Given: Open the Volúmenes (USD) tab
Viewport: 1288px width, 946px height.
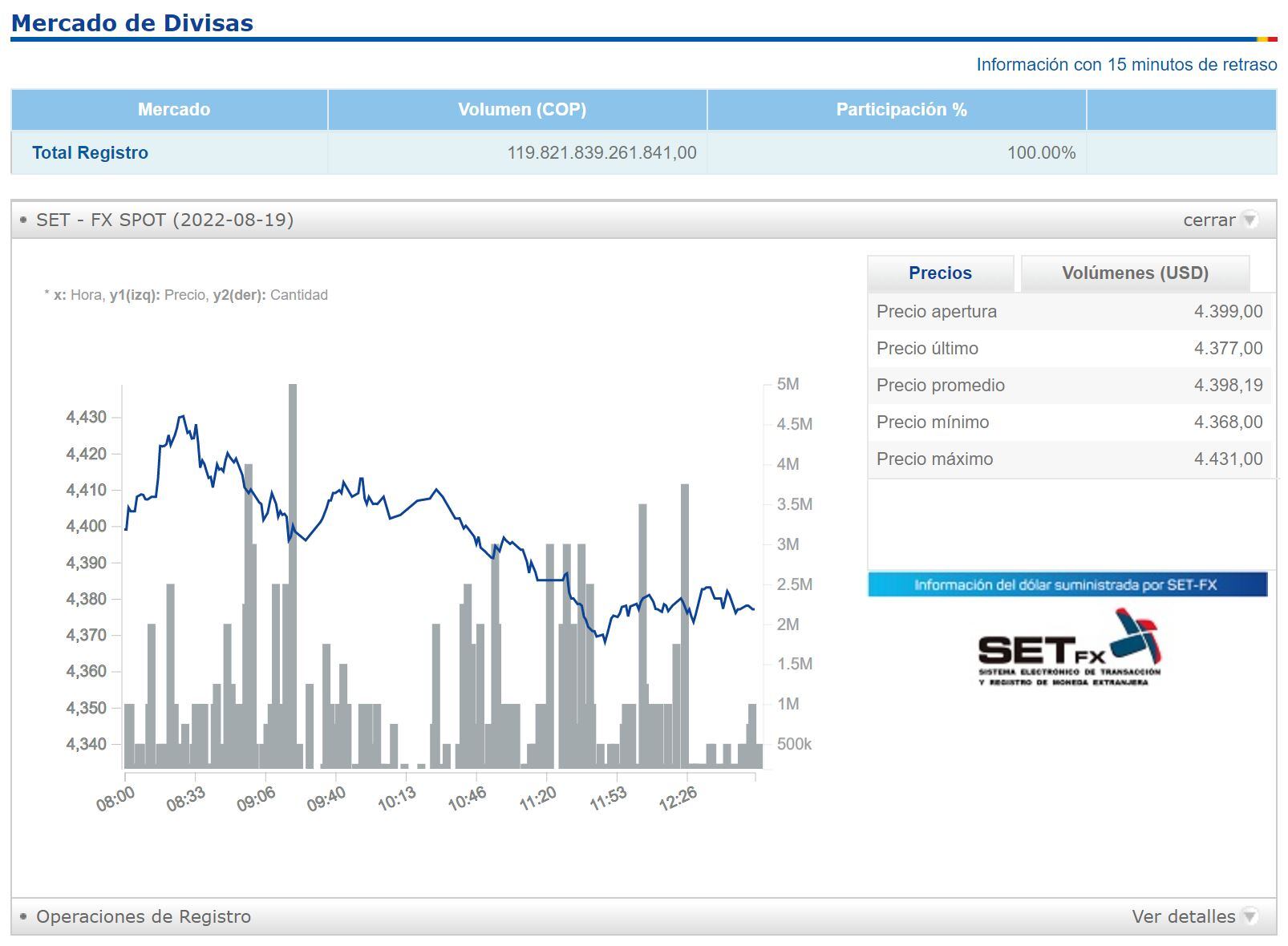Looking at the screenshot, I should coord(1134,273).
